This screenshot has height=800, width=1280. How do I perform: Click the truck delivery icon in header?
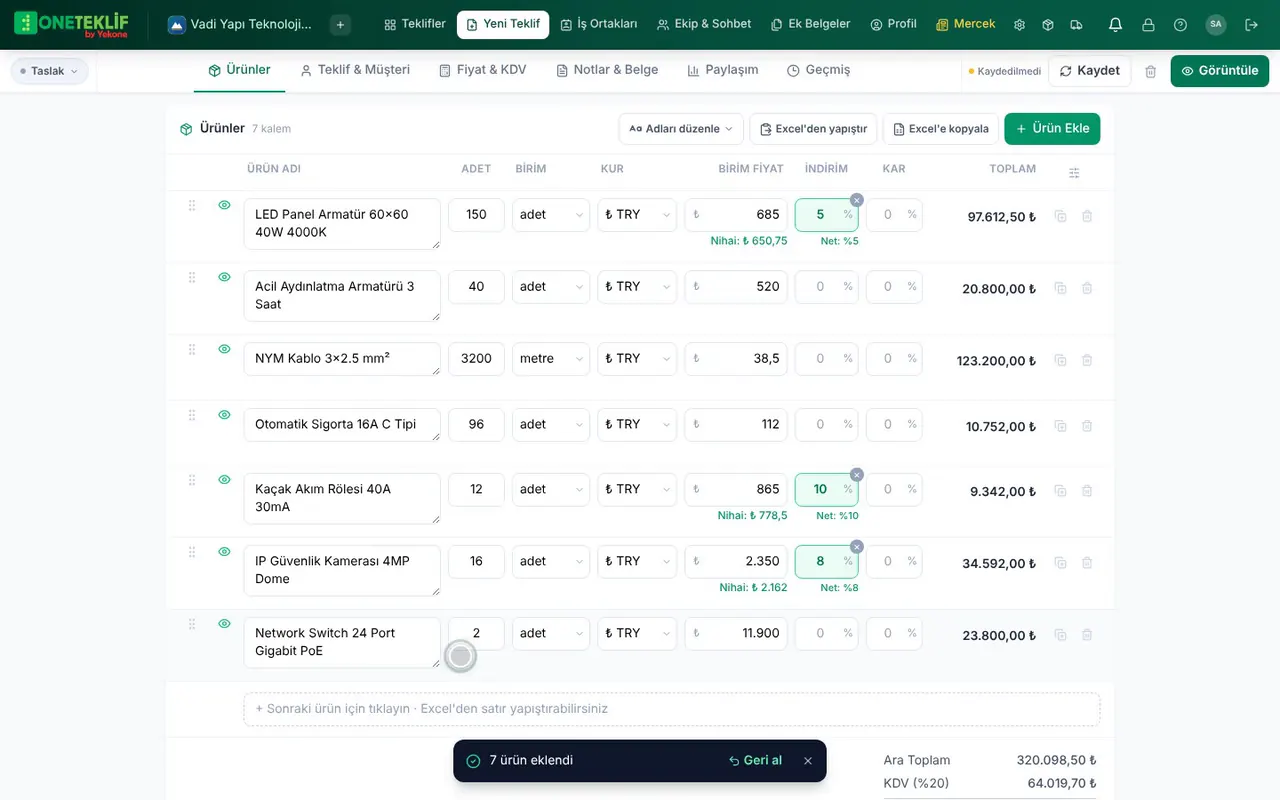pos(1076,24)
